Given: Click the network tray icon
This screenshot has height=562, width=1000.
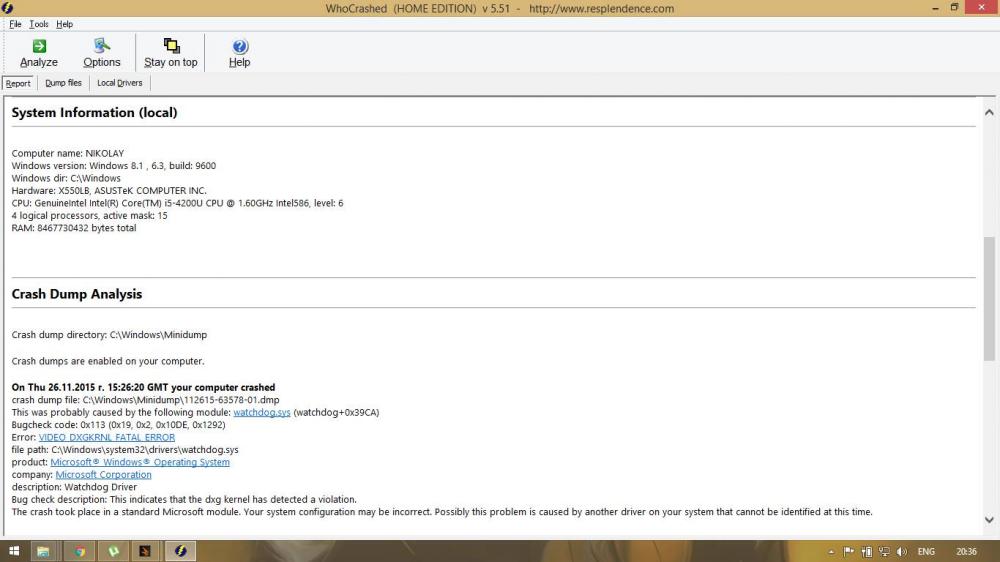Looking at the screenshot, I should [x=884, y=552].
